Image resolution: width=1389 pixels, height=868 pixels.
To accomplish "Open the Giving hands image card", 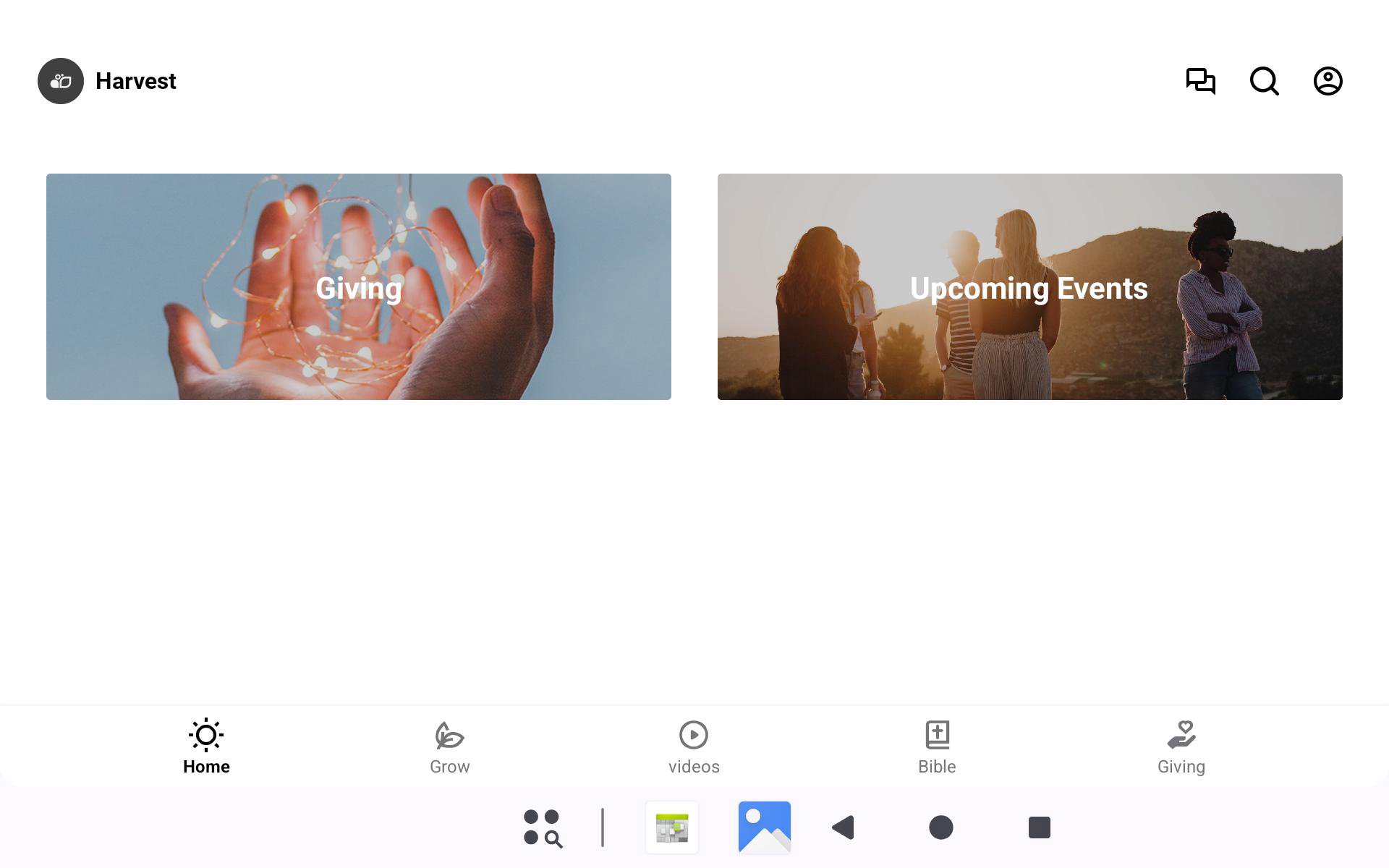I will [x=359, y=286].
